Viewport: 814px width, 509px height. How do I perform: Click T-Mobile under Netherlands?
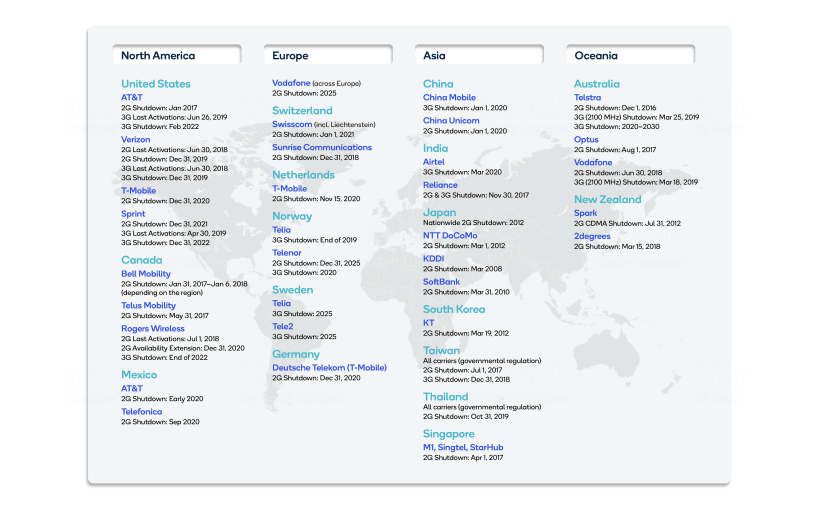click(290, 189)
